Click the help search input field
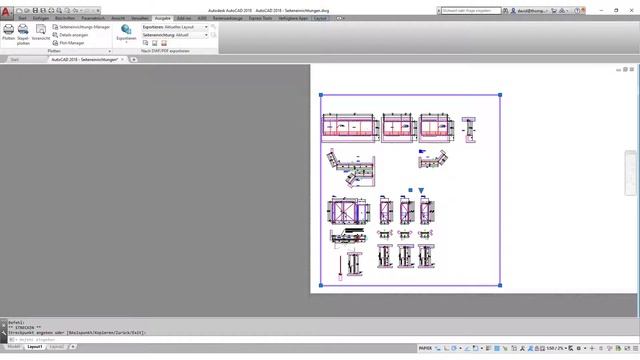Image resolution: width=640 pixels, height=360 pixels. pos(471,11)
